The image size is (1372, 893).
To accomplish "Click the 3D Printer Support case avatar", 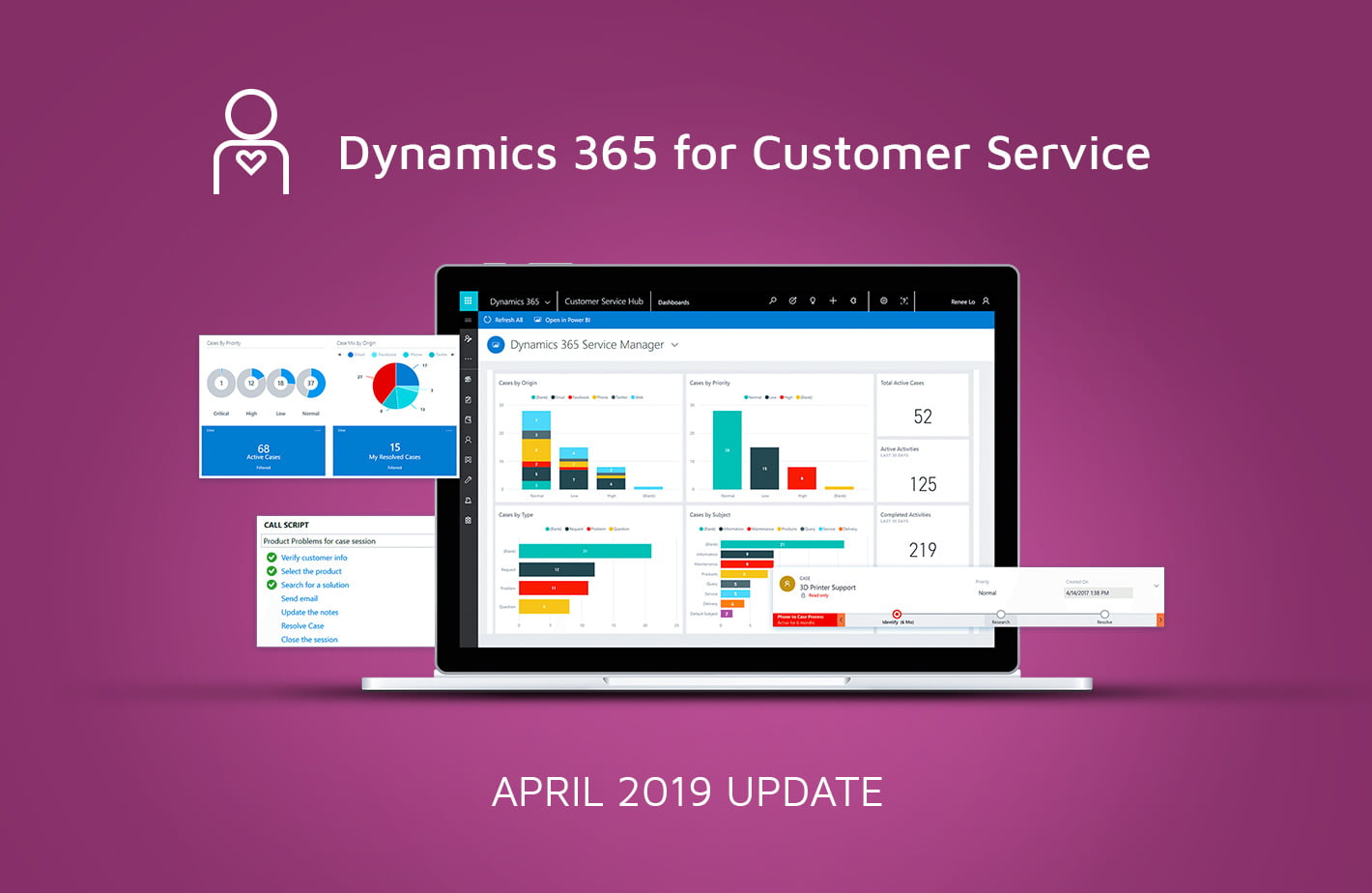I will click(787, 584).
